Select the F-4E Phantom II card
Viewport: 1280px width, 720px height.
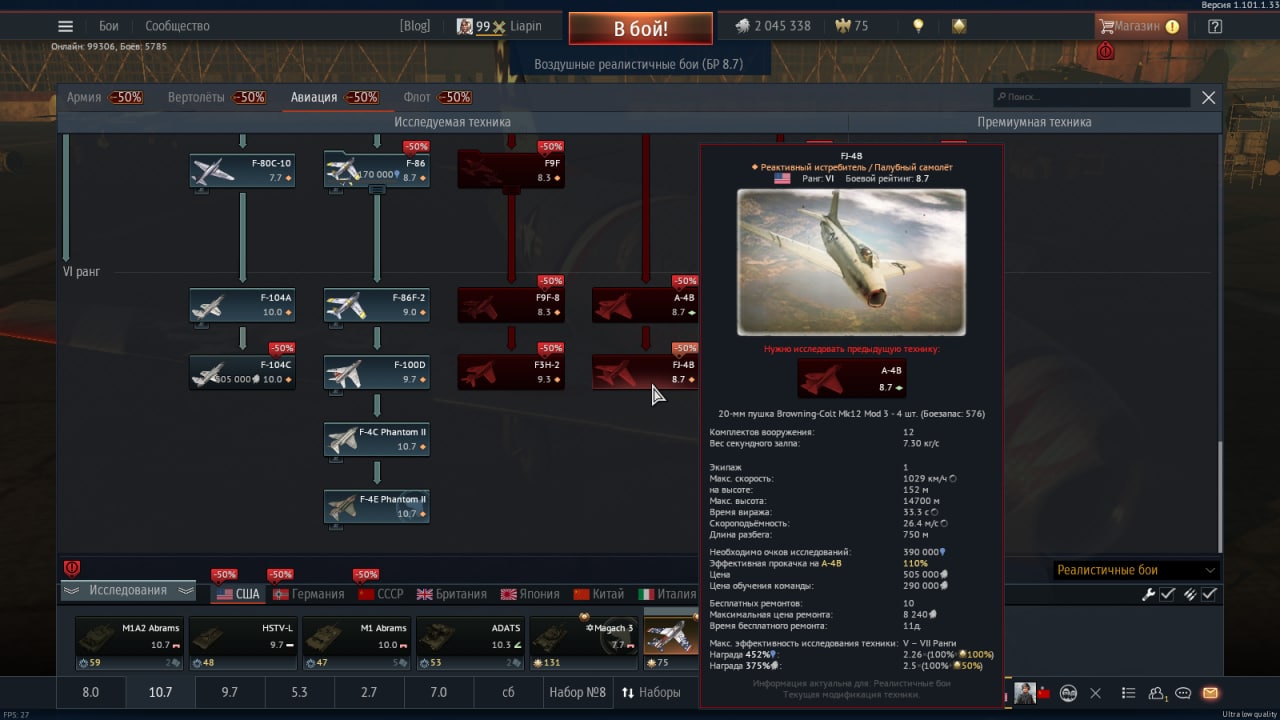pyautogui.click(x=377, y=507)
